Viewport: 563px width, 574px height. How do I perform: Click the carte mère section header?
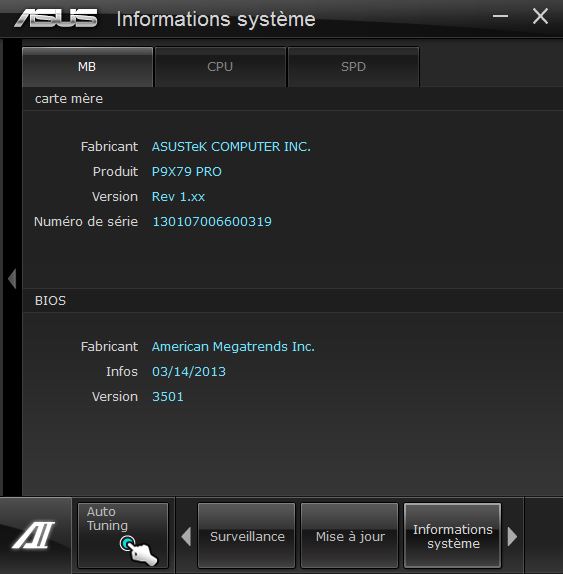[x=292, y=98]
